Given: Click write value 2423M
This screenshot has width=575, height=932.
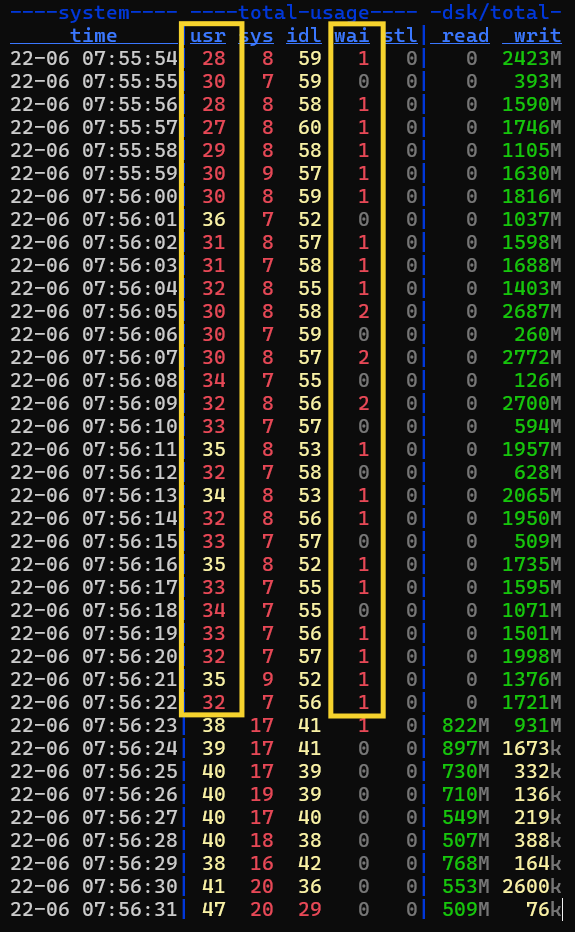Looking at the screenshot, I should pos(532,58).
